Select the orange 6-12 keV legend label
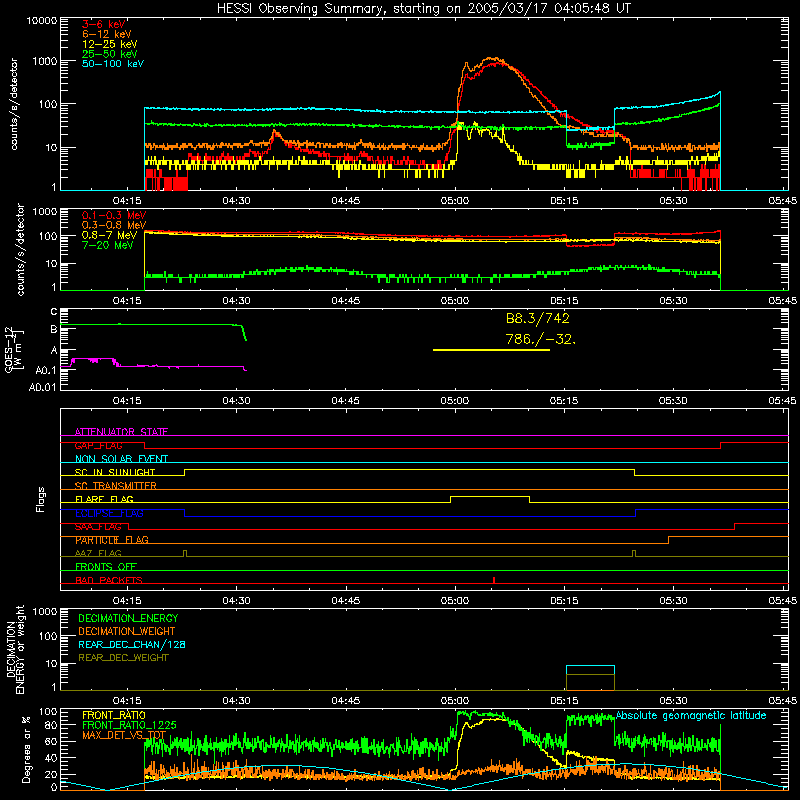The height and width of the screenshot is (800, 800). tap(107, 34)
